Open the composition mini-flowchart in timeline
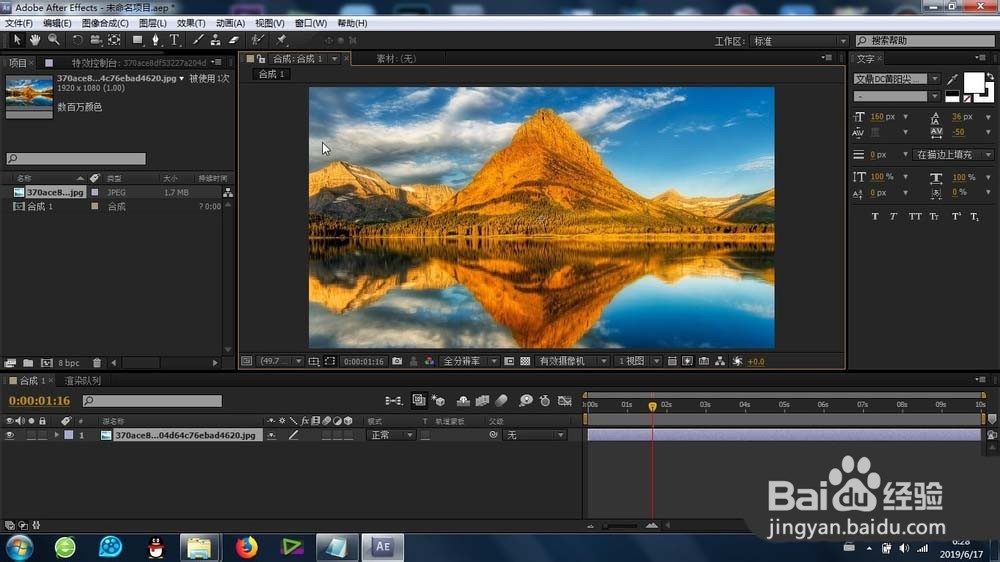The height and width of the screenshot is (562, 1000). 393,401
